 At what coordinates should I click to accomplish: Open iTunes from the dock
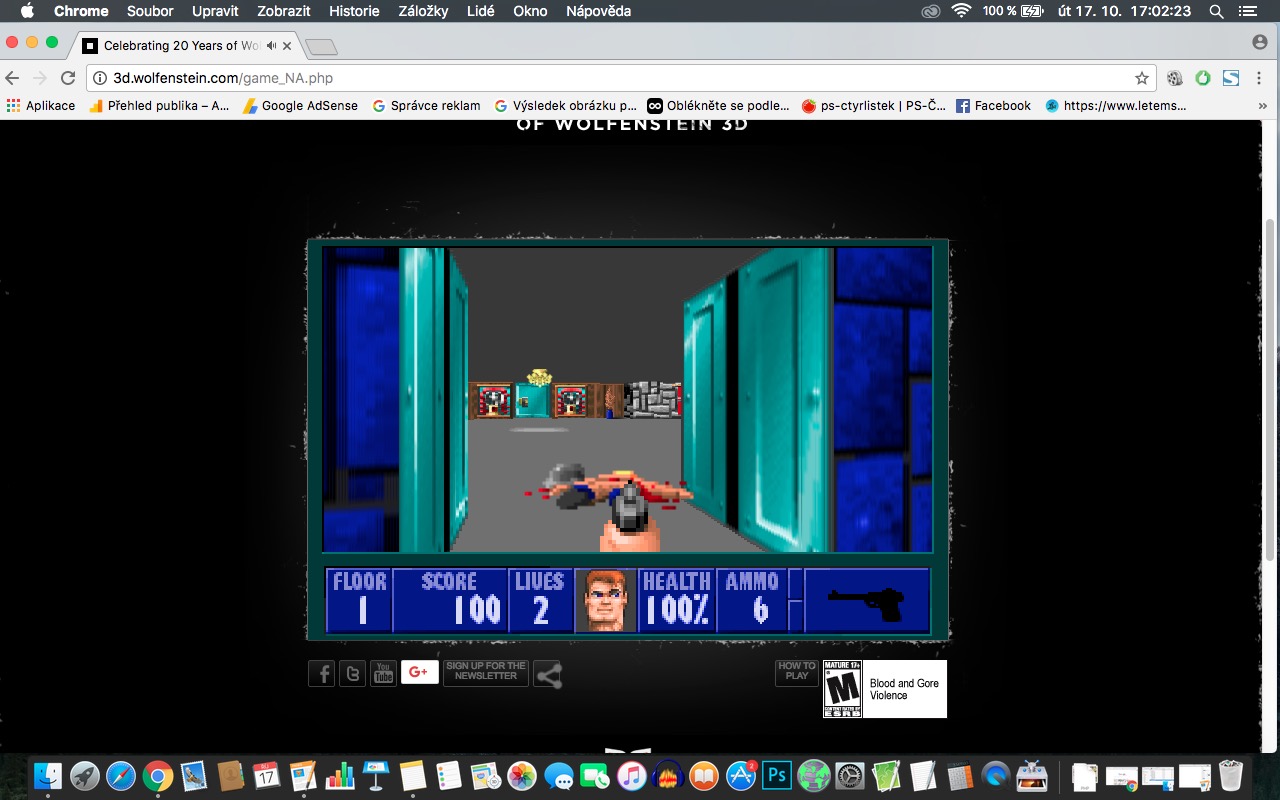(630, 775)
